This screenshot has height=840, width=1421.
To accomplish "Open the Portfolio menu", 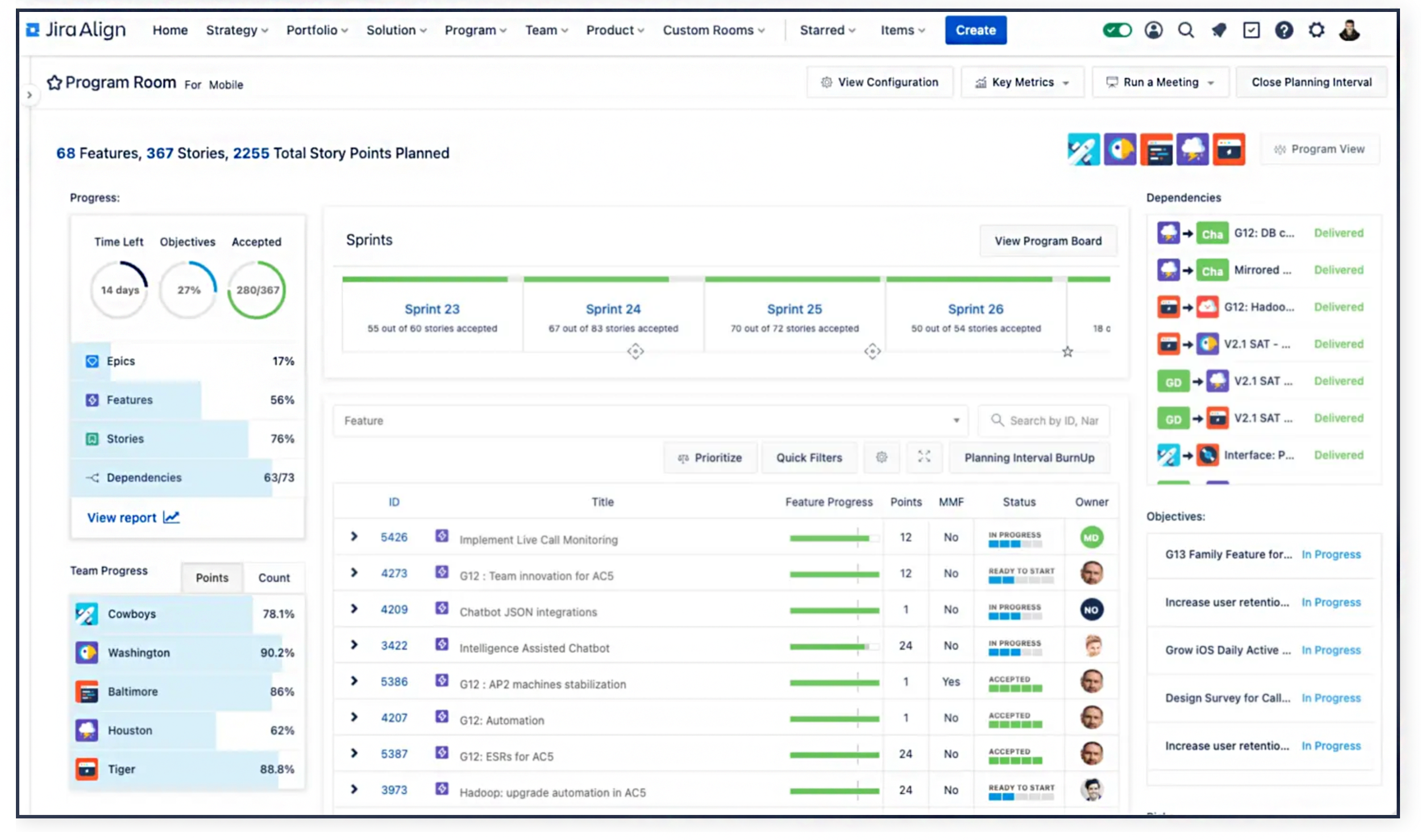I will pos(317,30).
